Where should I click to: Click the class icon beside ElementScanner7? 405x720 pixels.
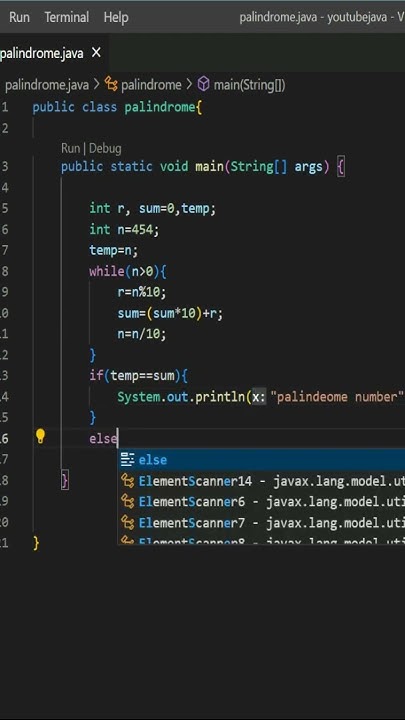click(x=127, y=523)
